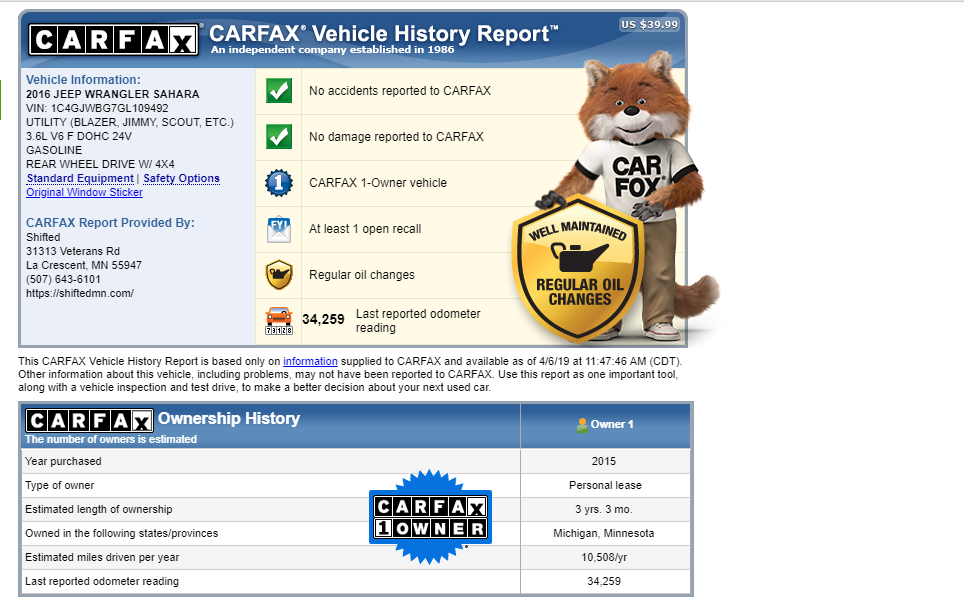Viewport: 964px width, 607px height.
Task: Click the VIN number 1C4GJWBG7GL109492
Action: pos(109,108)
